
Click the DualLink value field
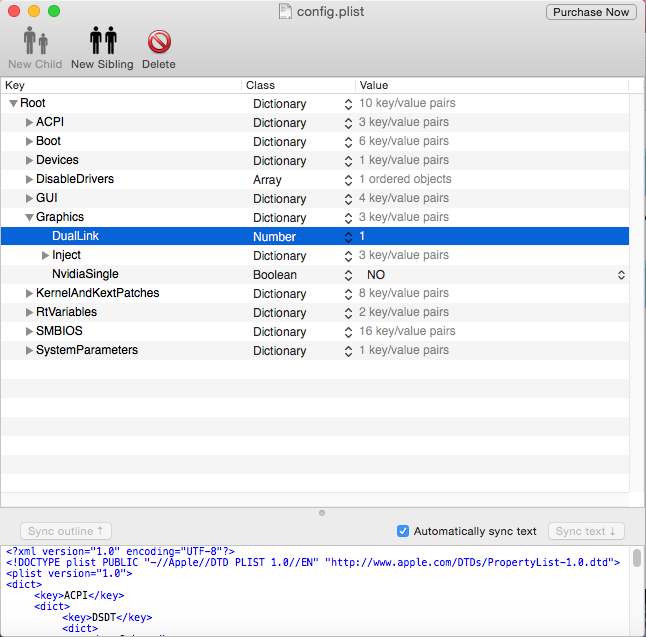pos(490,237)
